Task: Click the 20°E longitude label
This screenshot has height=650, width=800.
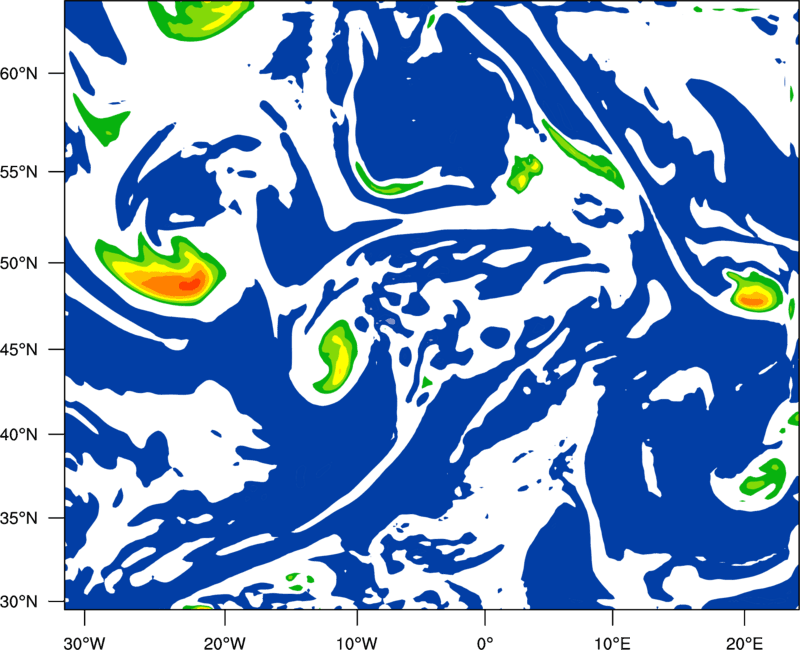Action: (x=744, y=643)
